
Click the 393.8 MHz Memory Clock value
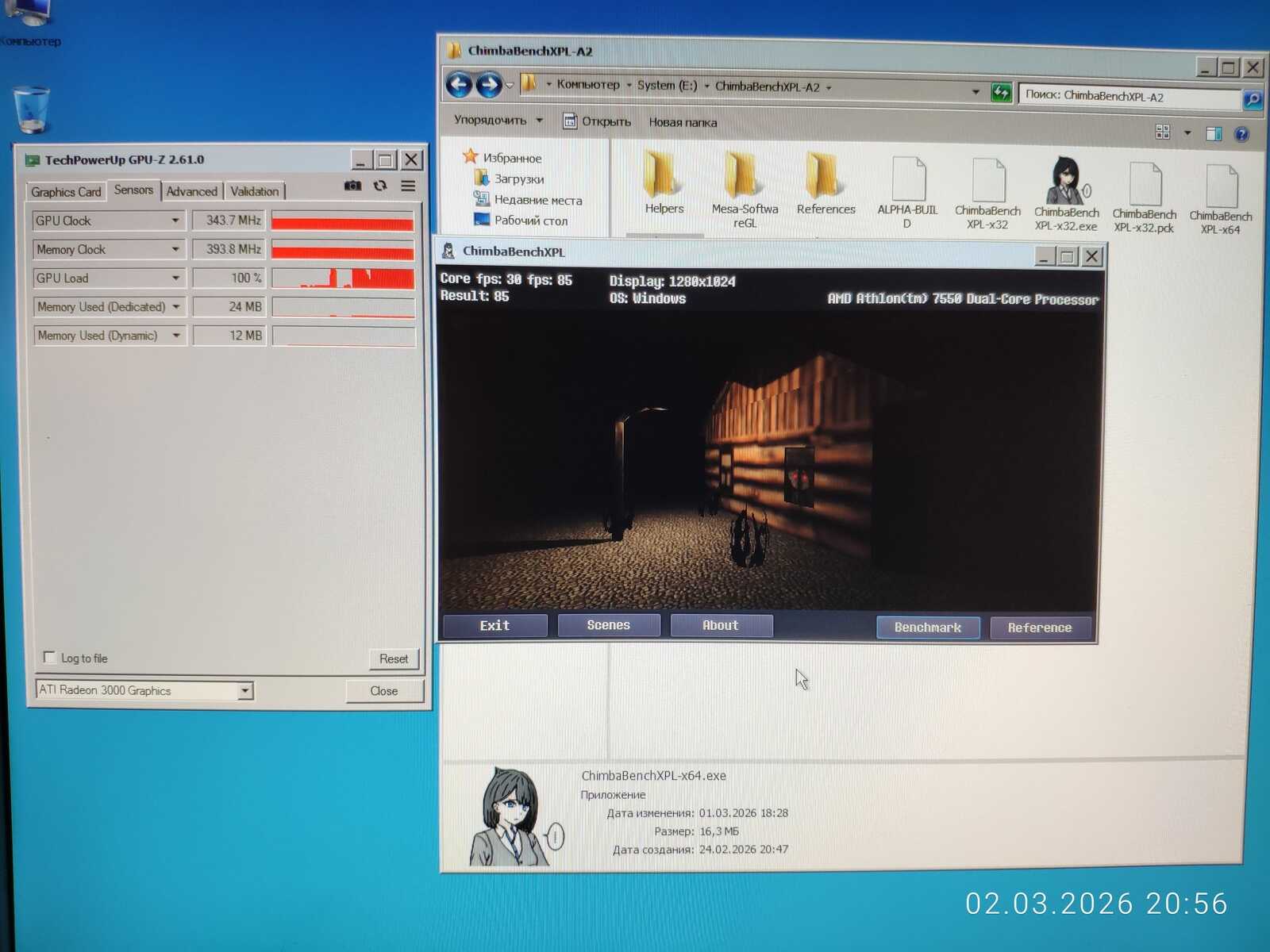(229, 249)
